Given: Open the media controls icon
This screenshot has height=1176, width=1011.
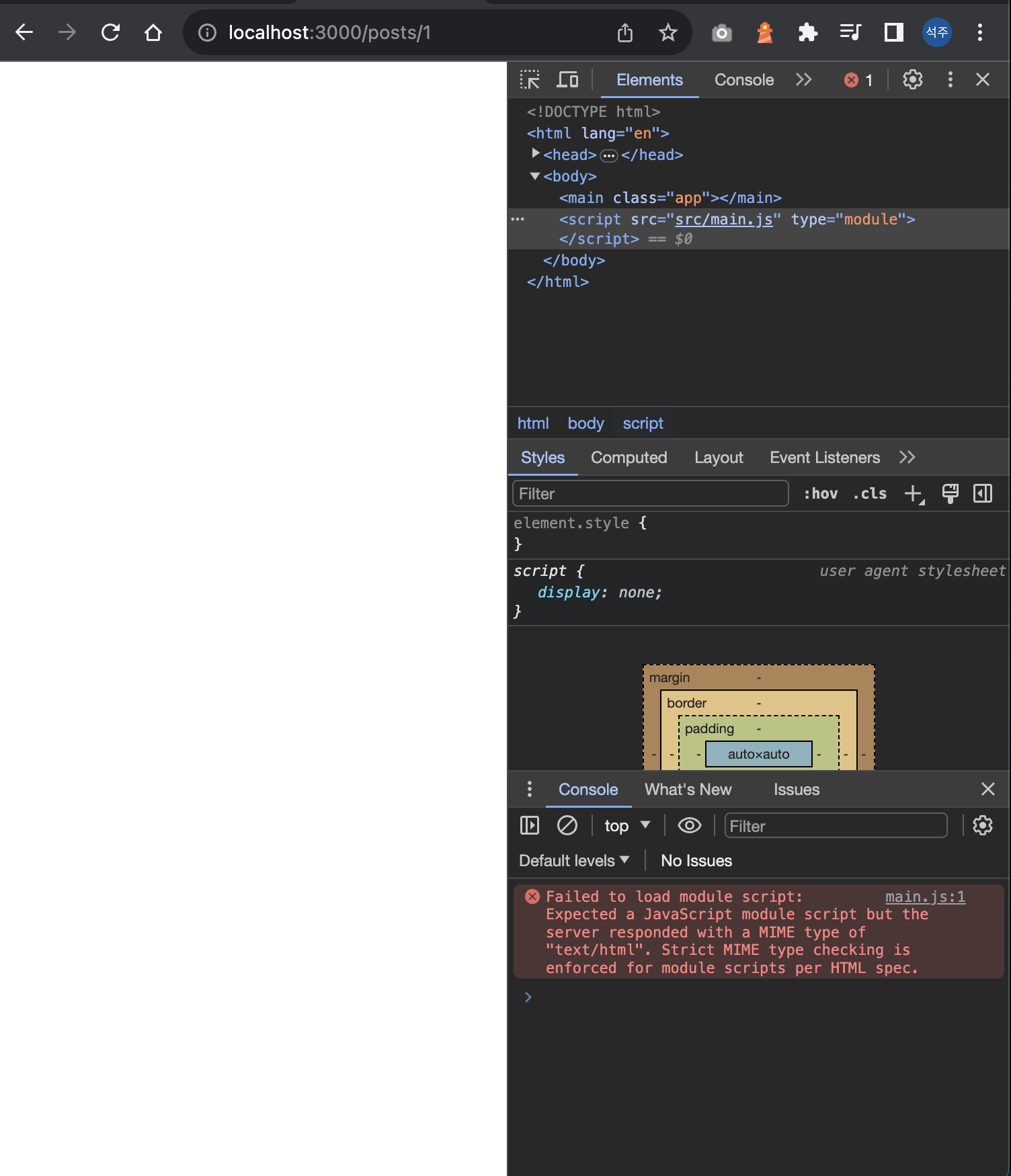Looking at the screenshot, I should [850, 32].
